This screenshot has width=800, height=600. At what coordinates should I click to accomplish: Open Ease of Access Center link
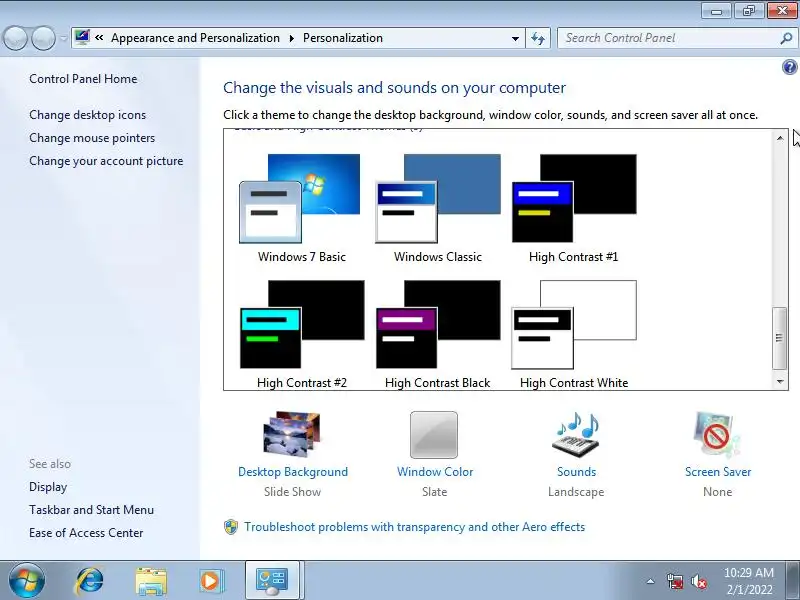coord(86,533)
